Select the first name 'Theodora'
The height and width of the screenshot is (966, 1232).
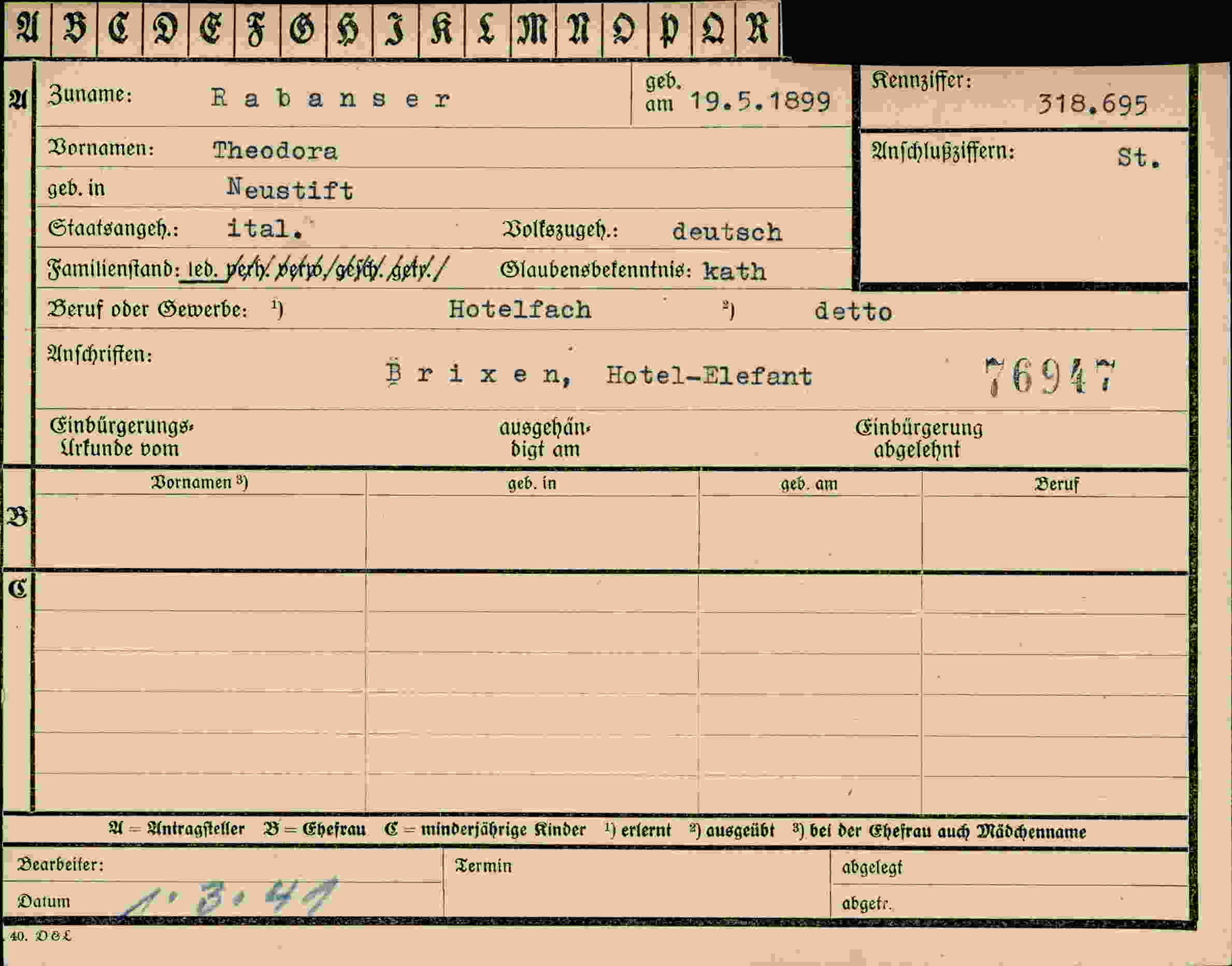click(x=275, y=150)
